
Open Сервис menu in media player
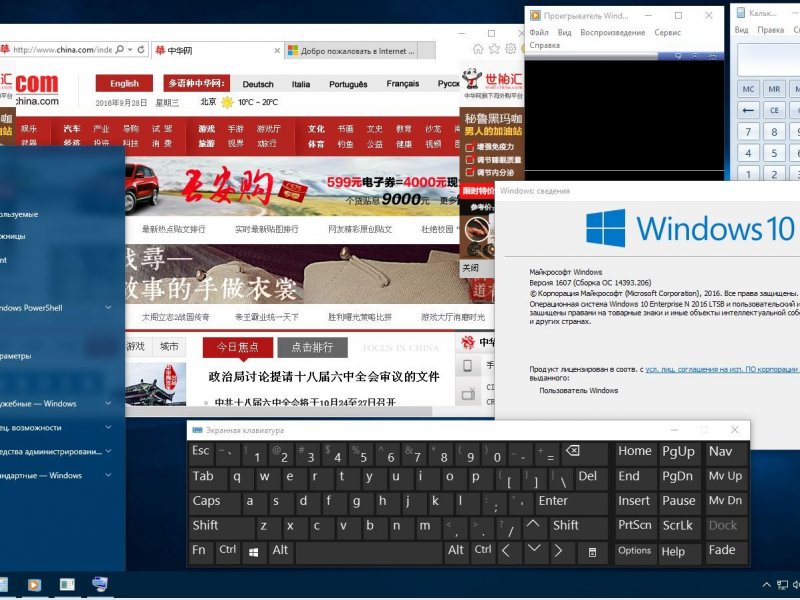(667, 32)
